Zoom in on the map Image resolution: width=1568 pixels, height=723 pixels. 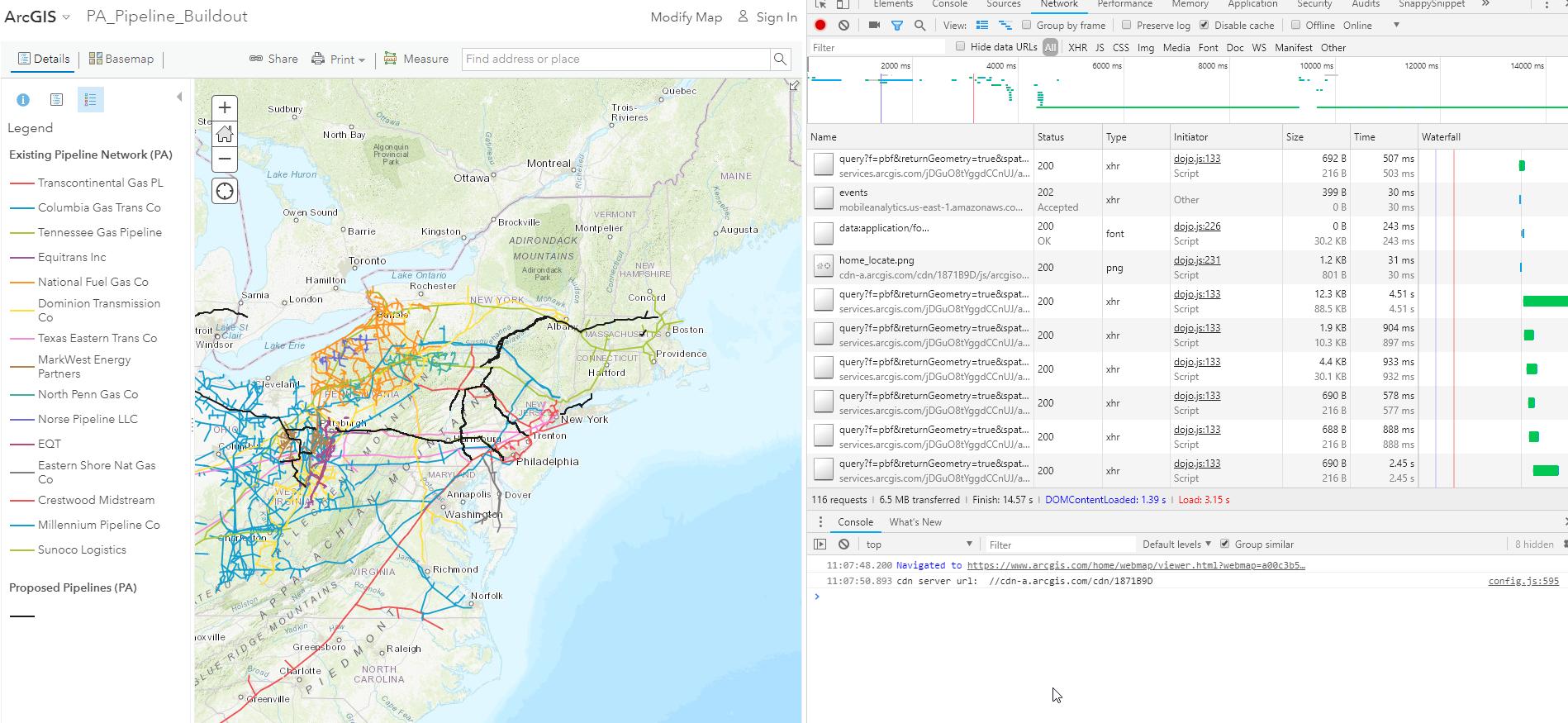pos(225,108)
